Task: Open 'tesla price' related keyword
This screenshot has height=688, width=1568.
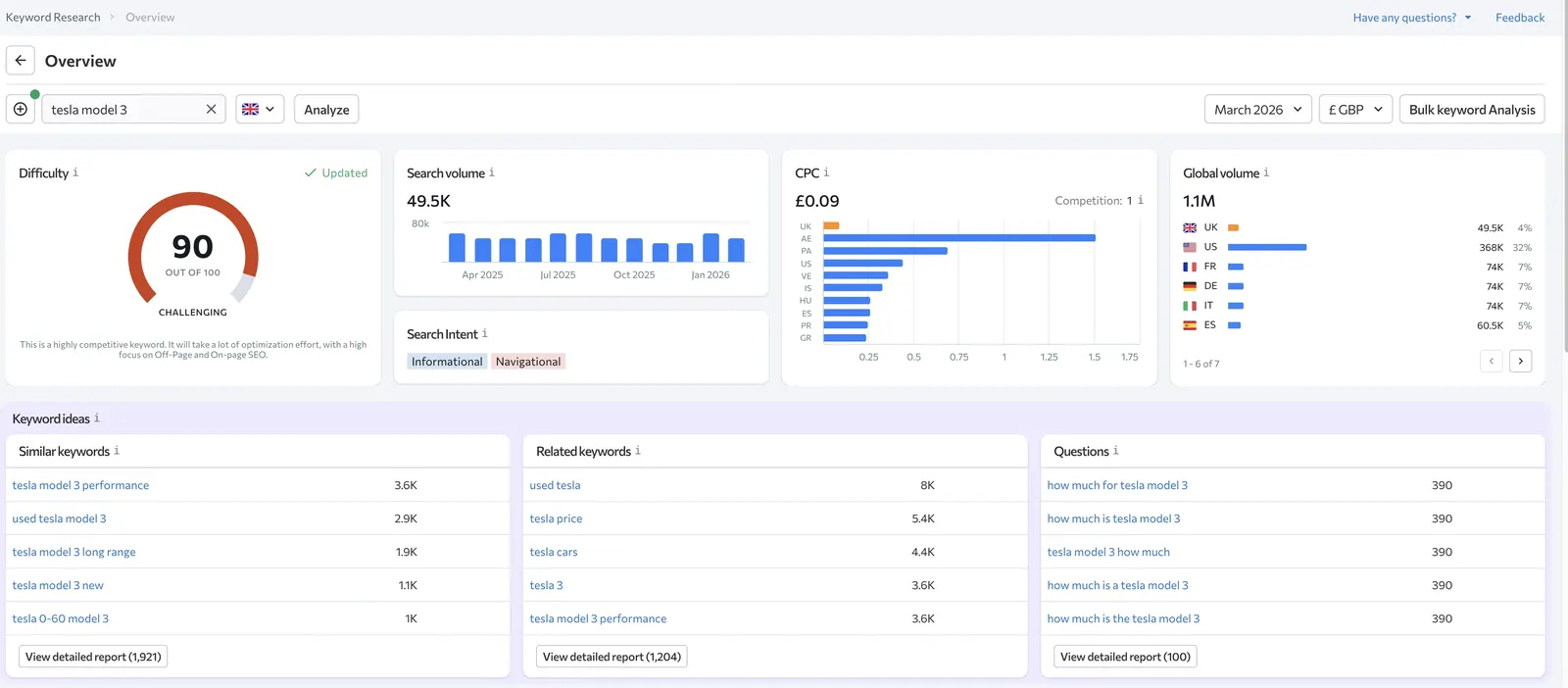Action: 556,518
